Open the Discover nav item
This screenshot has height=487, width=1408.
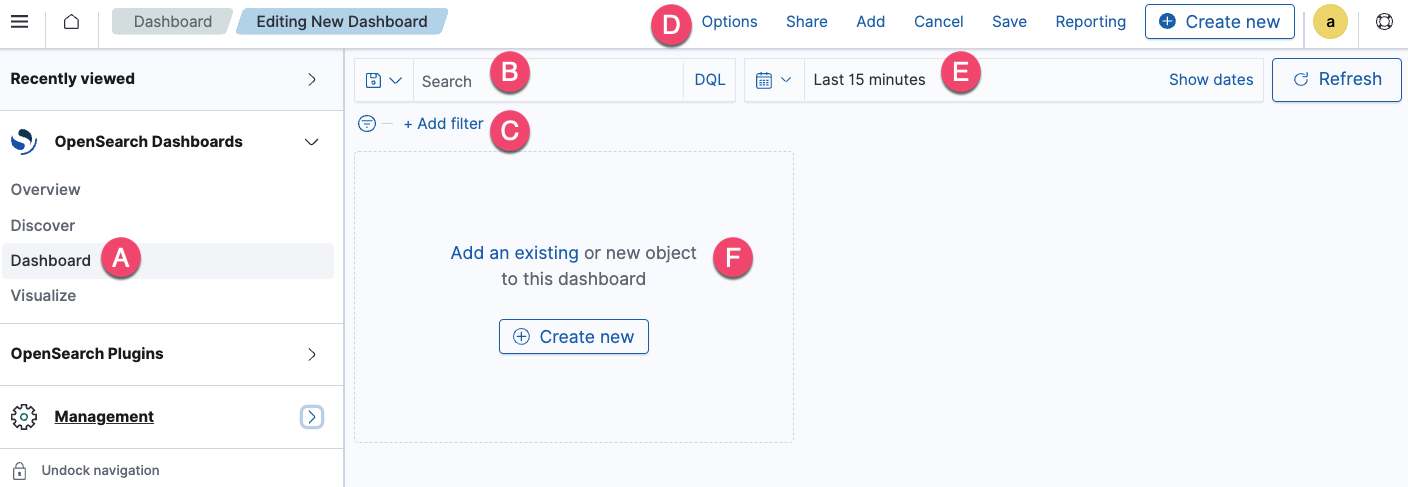click(x=43, y=225)
